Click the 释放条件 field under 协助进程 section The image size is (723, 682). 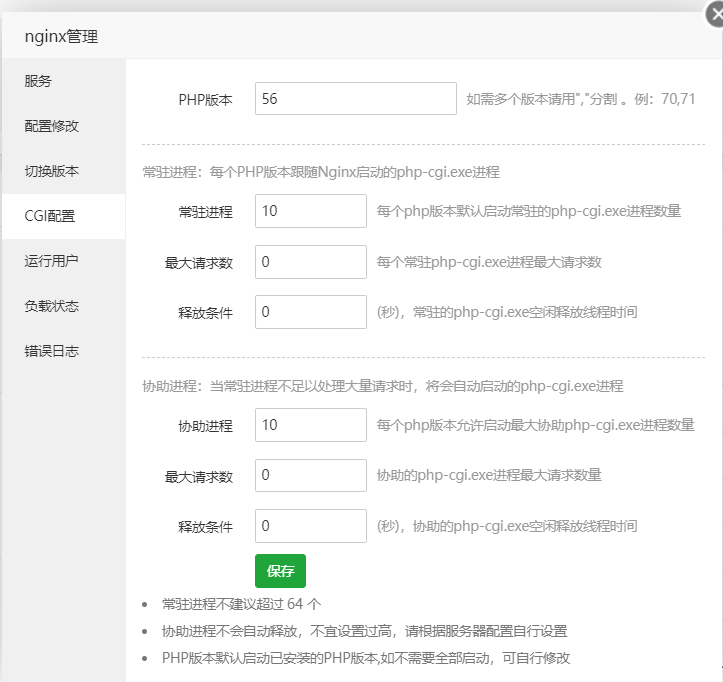311,526
